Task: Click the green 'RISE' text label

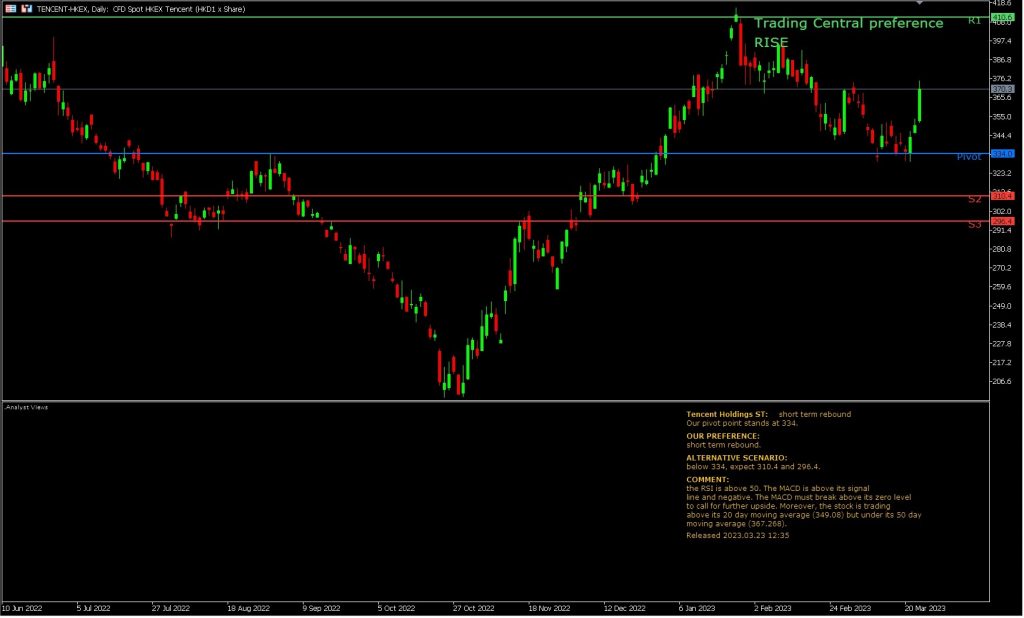Action: pyautogui.click(x=771, y=42)
